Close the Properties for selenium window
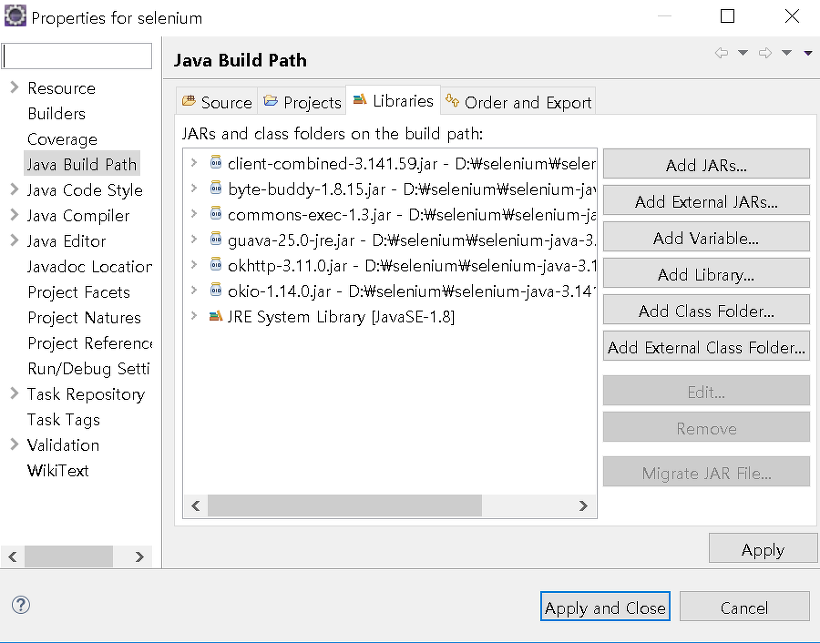 coord(792,16)
